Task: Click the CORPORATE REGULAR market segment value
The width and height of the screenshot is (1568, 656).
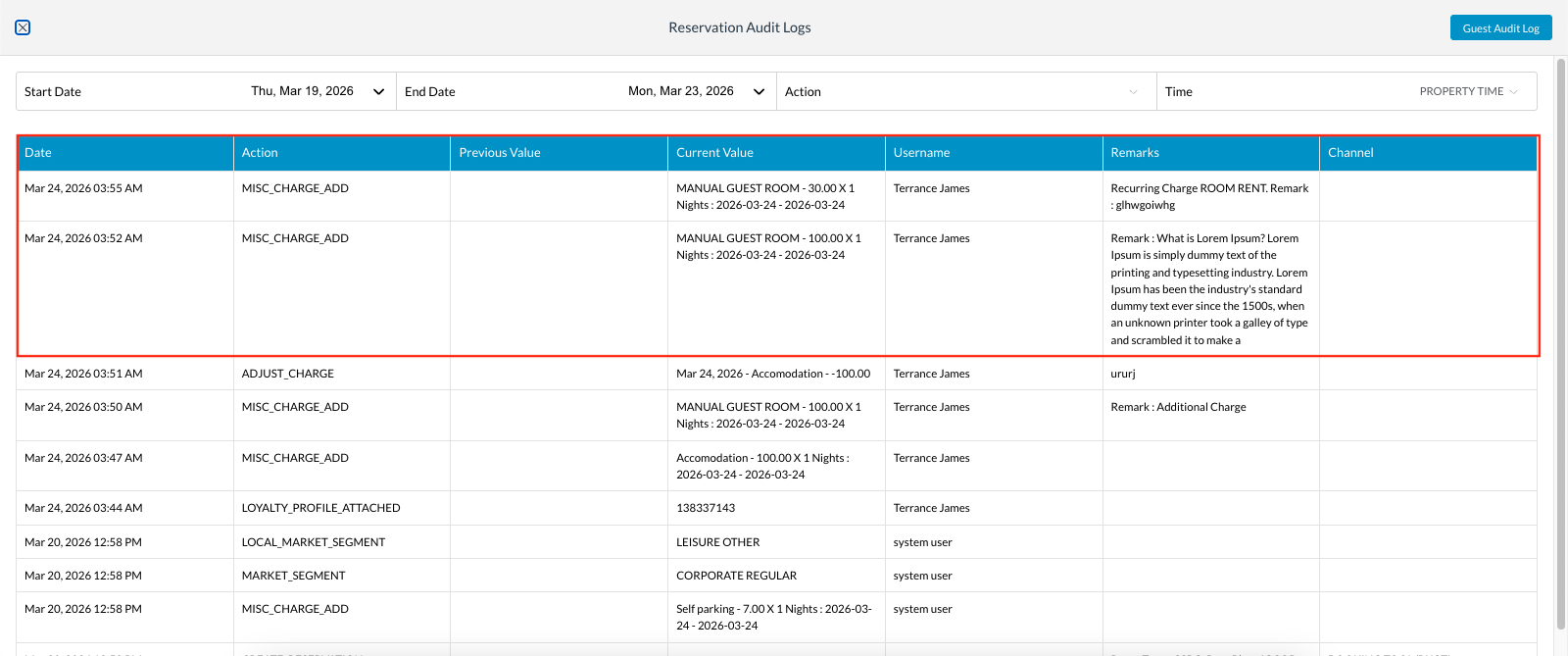Action: pos(736,576)
